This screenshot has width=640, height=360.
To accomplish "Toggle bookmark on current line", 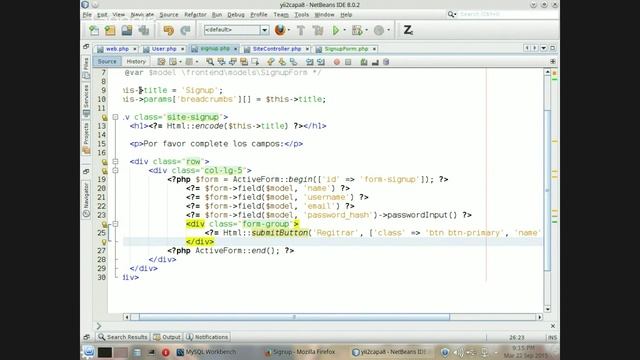I will [293, 62].
